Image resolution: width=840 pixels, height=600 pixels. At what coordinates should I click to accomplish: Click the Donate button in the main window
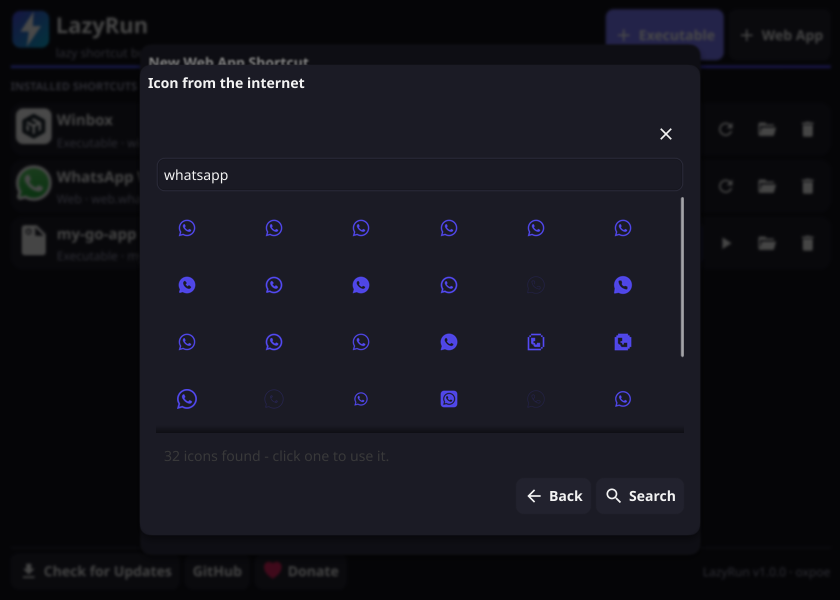tap(300, 572)
